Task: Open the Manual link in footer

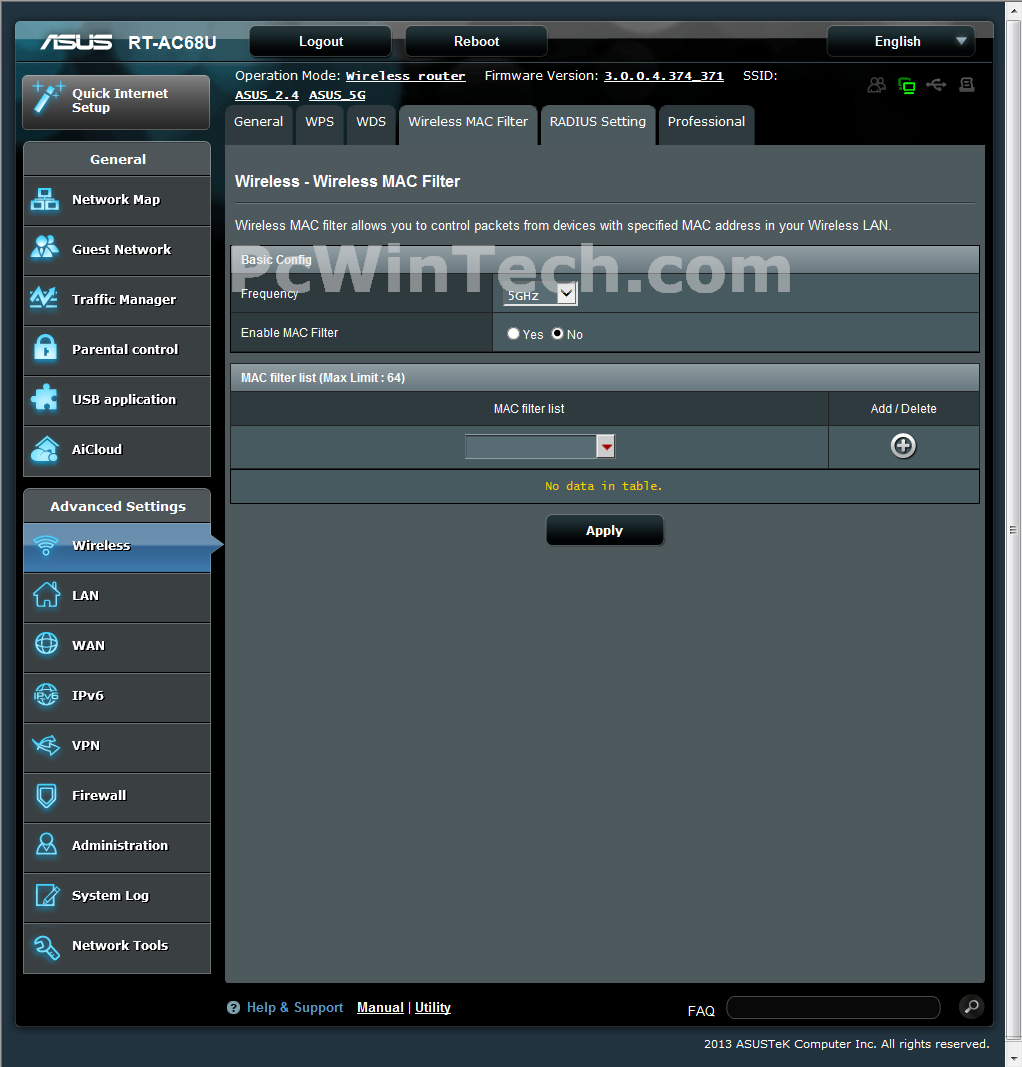Action: click(x=380, y=1007)
